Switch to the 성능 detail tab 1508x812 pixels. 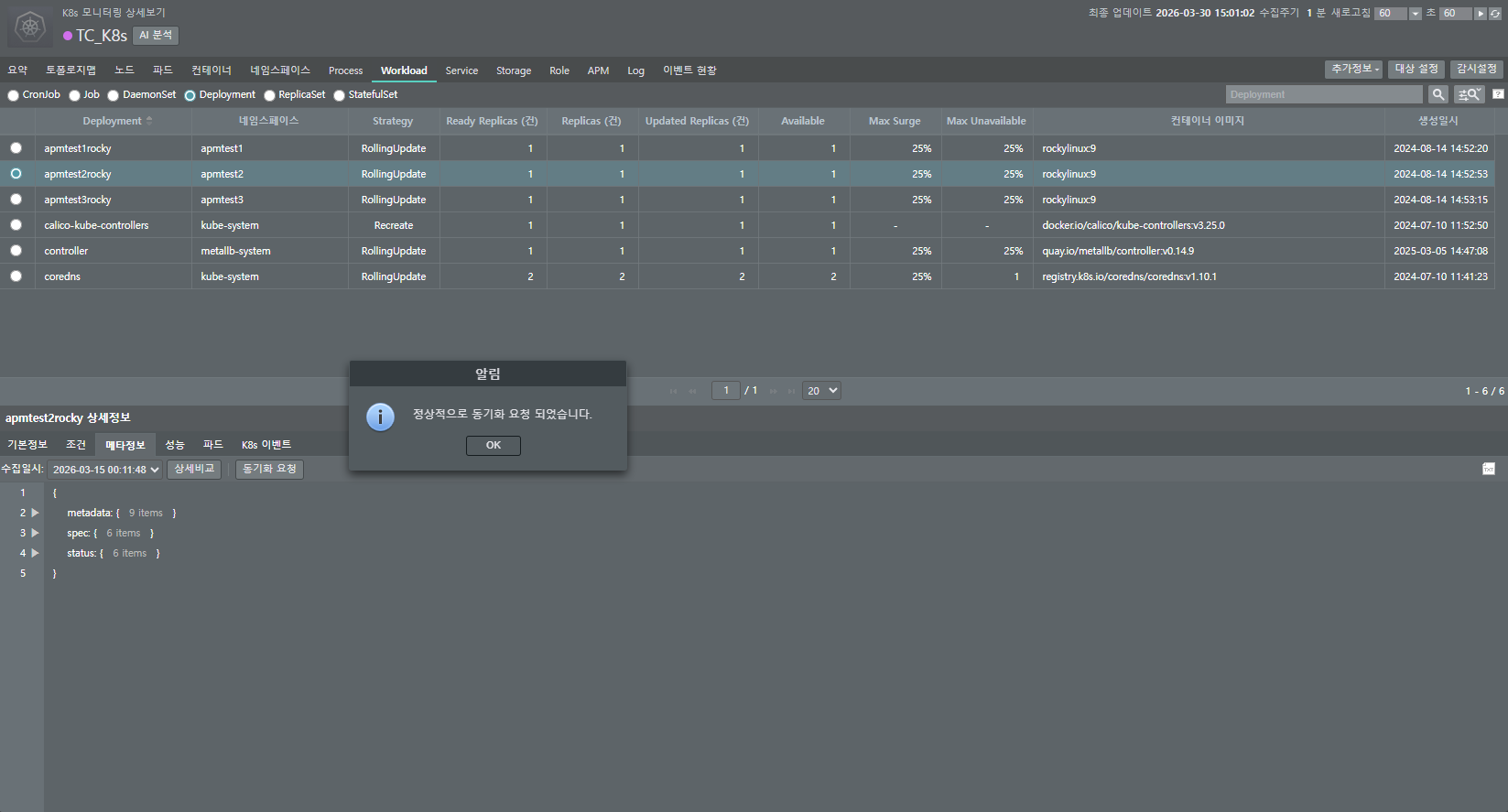pyautogui.click(x=174, y=445)
